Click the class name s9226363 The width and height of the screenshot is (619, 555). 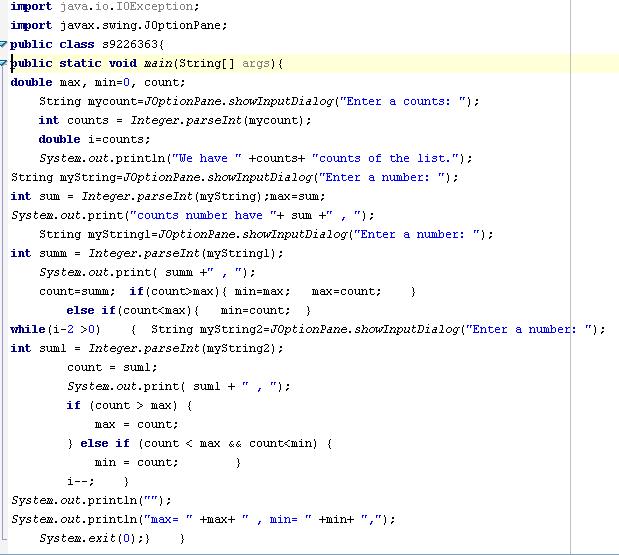click(130, 44)
